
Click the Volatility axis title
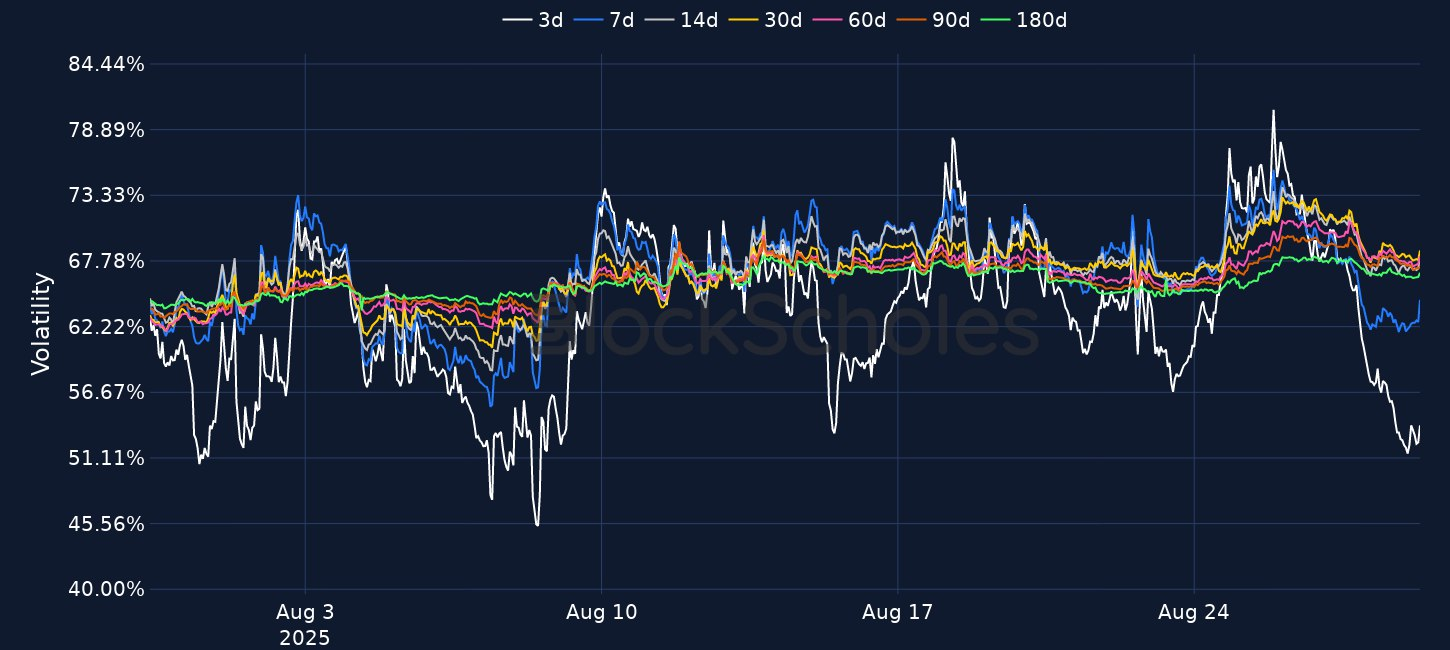pos(40,324)
